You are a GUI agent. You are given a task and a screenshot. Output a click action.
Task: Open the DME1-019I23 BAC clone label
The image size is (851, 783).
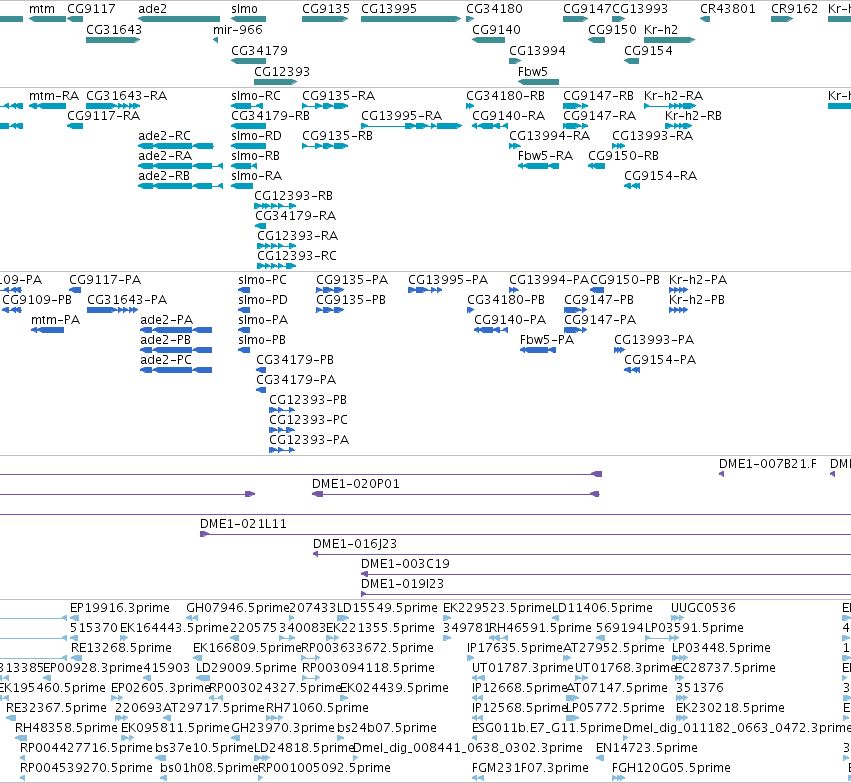[402, 584]
